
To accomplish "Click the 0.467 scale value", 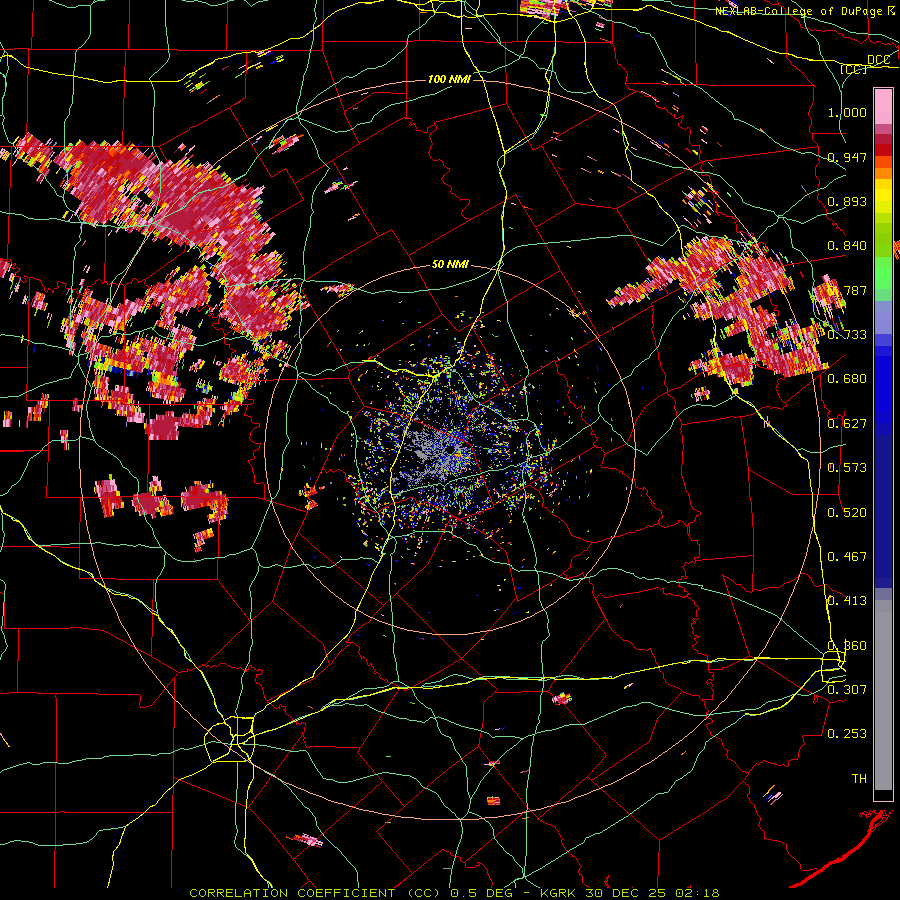I will click(x=847, y=556).
